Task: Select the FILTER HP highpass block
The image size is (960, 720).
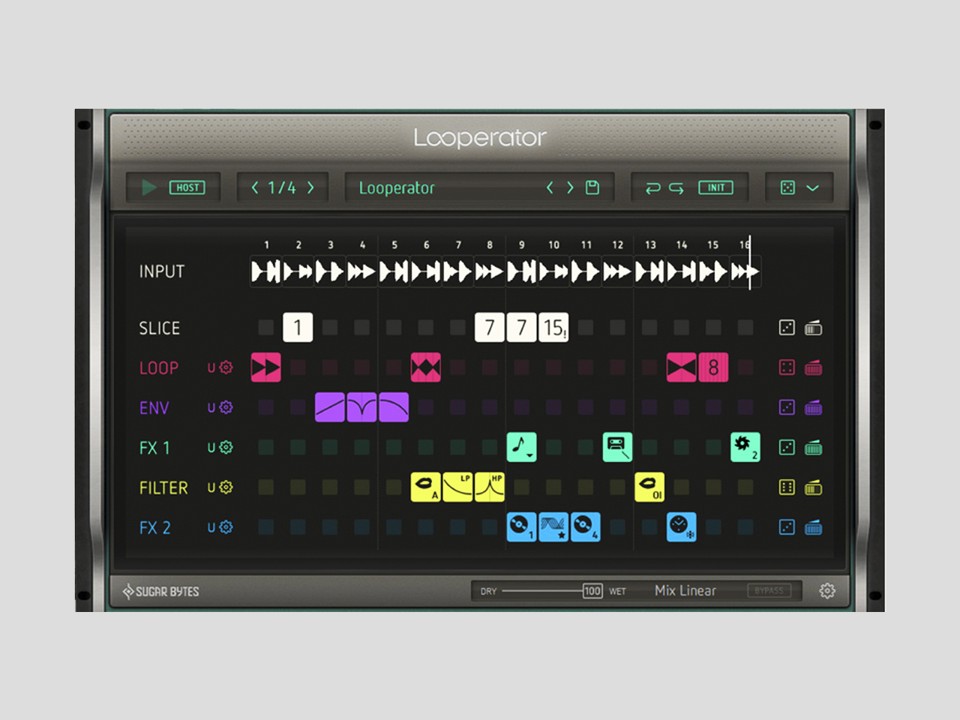Action: pyautogui.click(x=489, y=487)
